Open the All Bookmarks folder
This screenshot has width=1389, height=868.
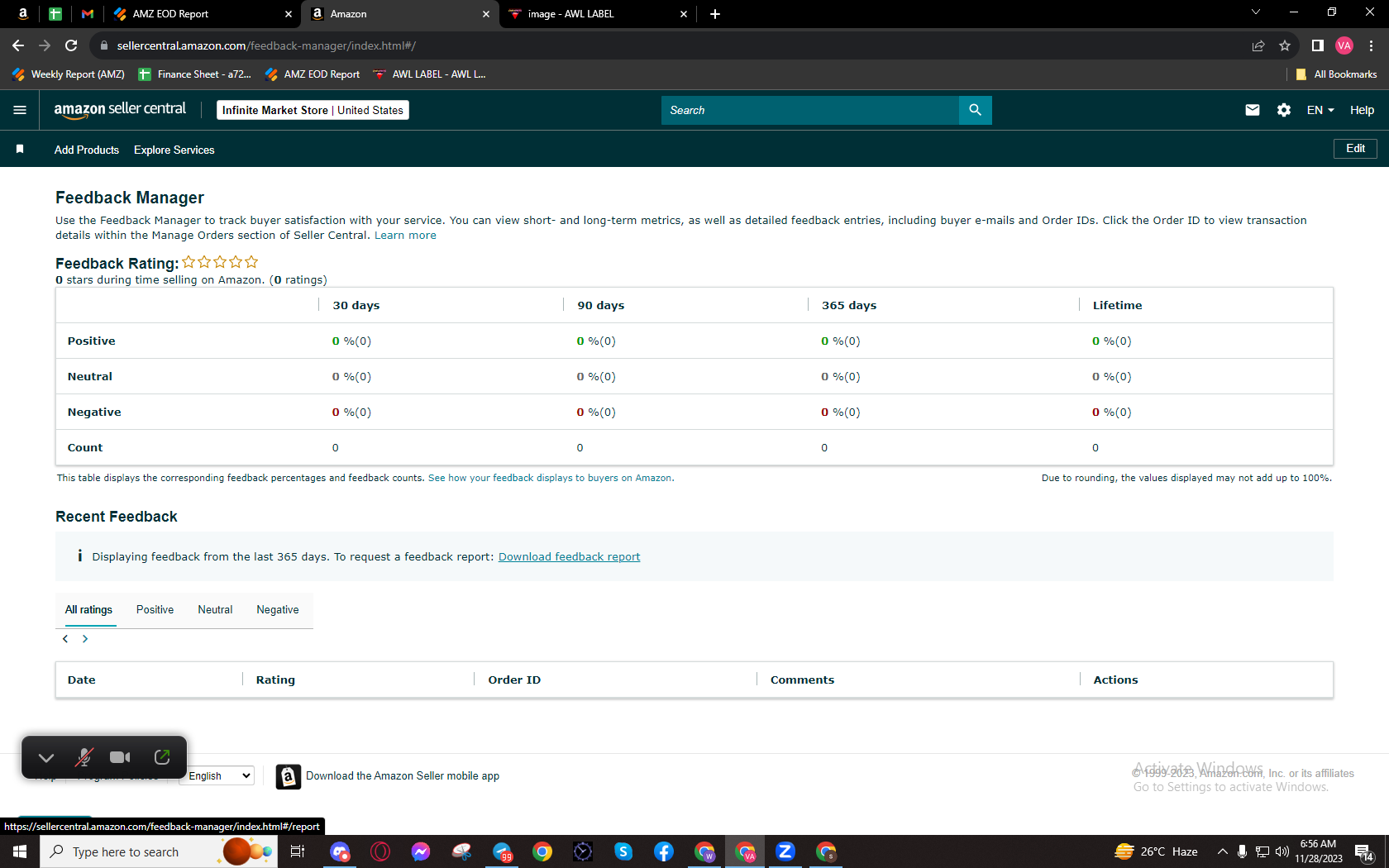pyautogui.click(x=1336, y=74)
